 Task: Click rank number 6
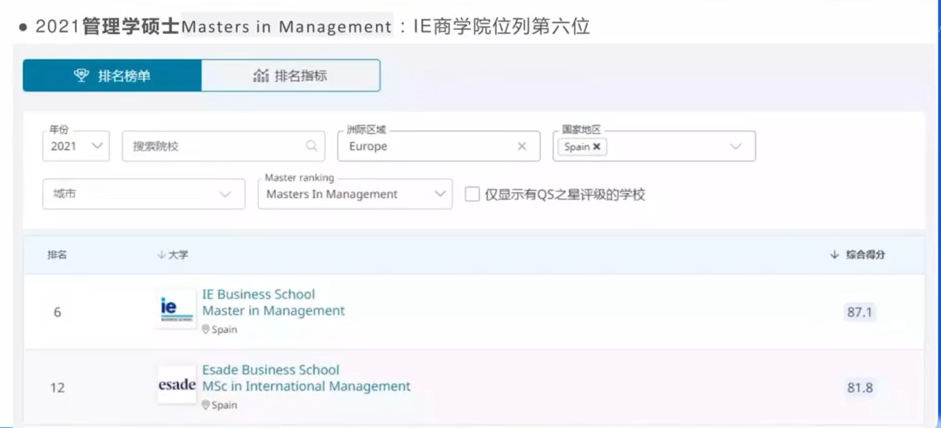pos(58,313)
